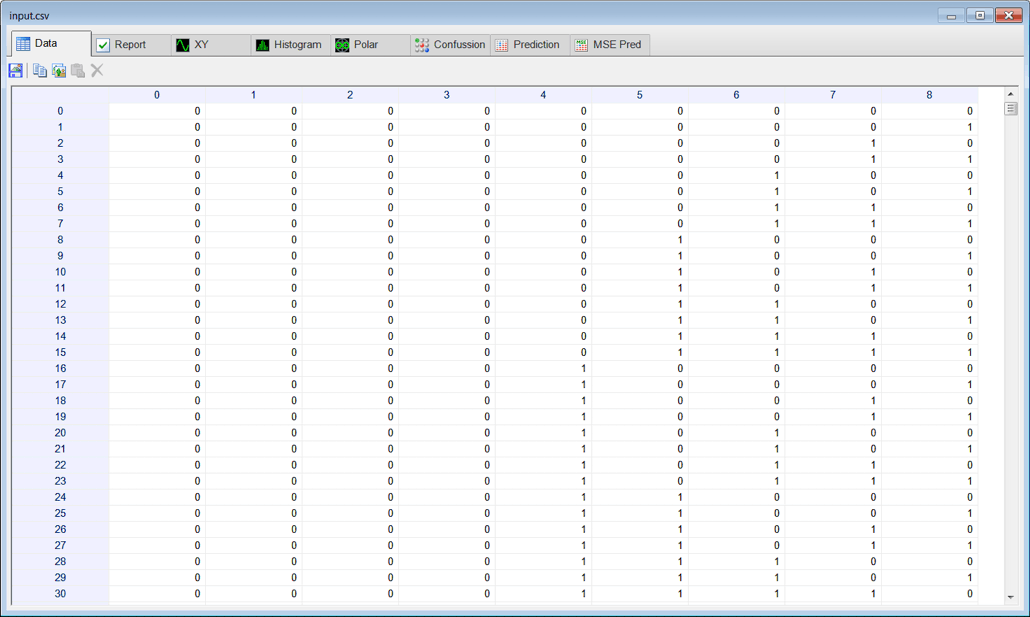
Task: Open the Polar tab
Action: pyautogui.click(x=370, y=45)
